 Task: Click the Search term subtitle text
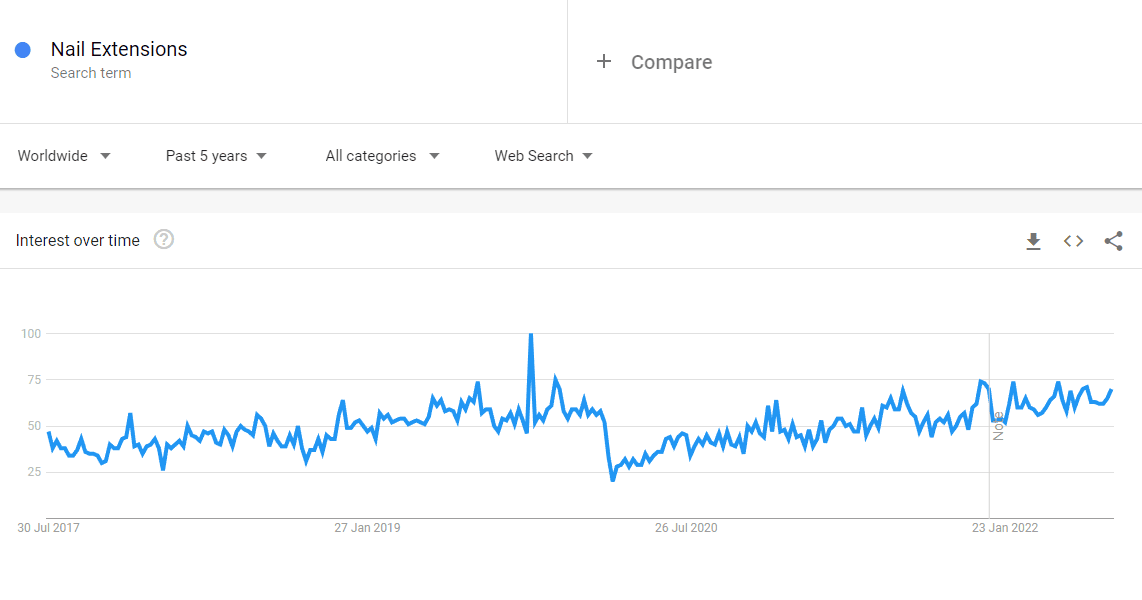coord(90,73)
